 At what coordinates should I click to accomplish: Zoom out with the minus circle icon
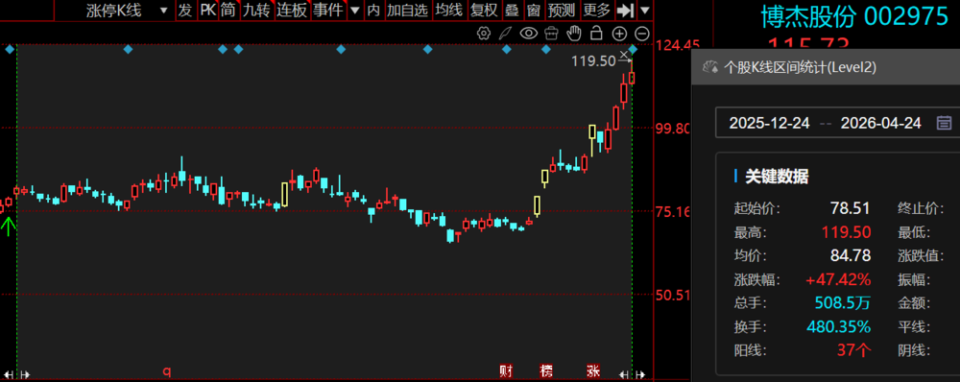[x=642, y=33]
